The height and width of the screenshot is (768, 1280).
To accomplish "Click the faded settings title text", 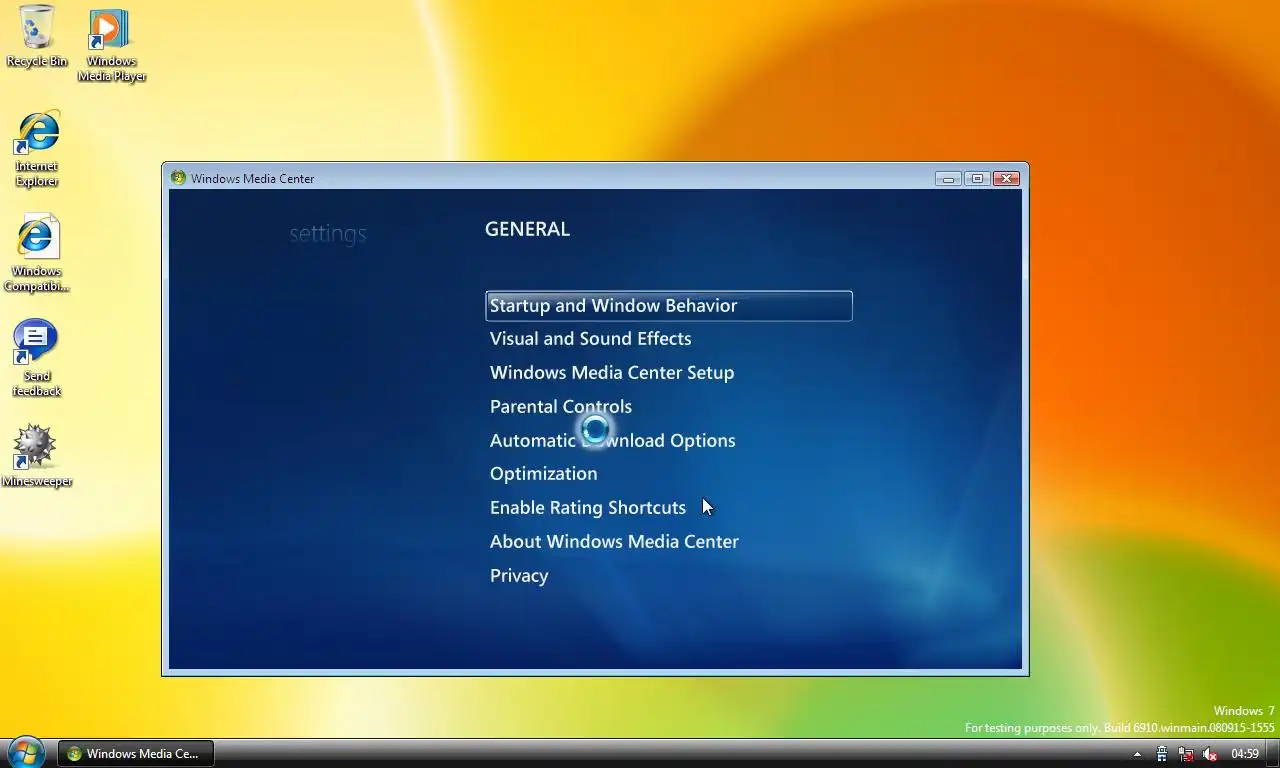I will pyautogui.click(x=328, y=234).
